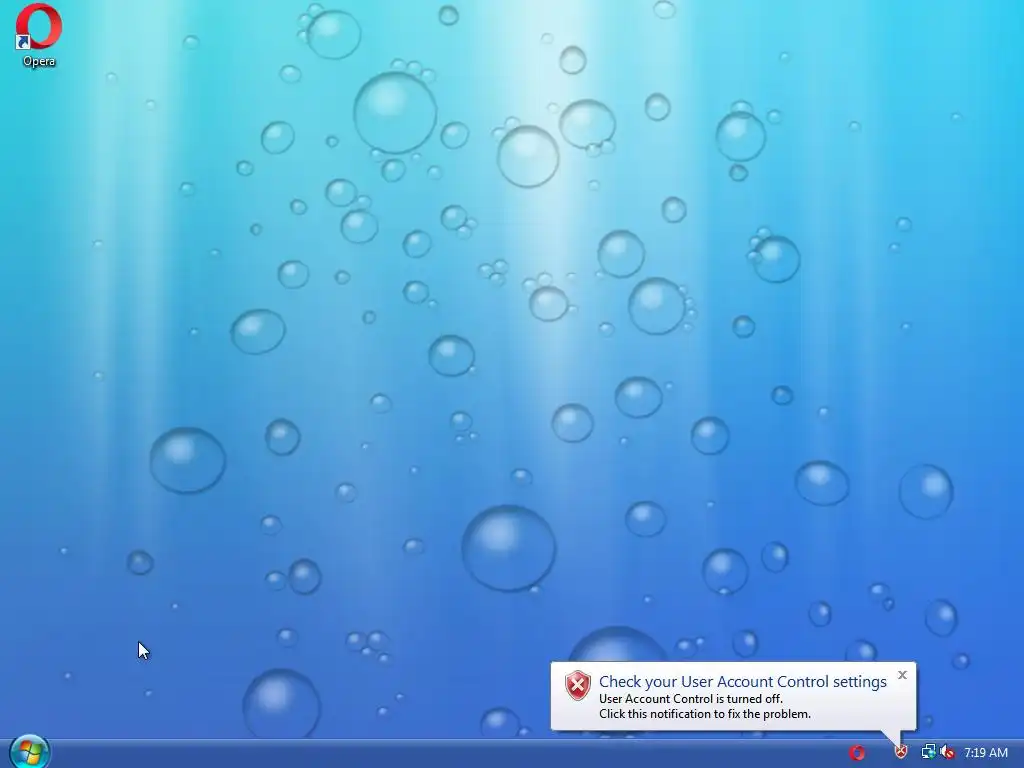
Task: Click the 'Check your User Account Control settings' title
Action: (x=743, y=681)
